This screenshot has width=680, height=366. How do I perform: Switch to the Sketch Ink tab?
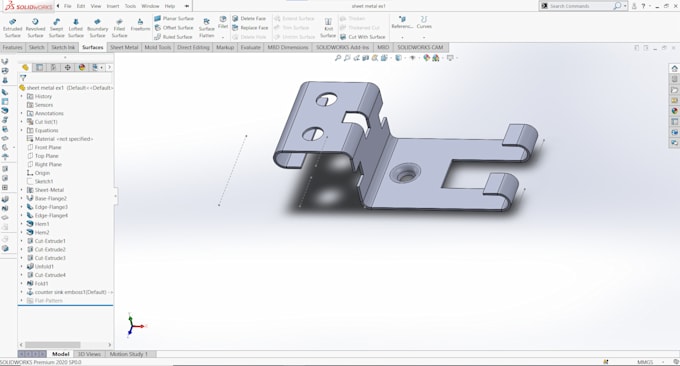tap(63, 47)
